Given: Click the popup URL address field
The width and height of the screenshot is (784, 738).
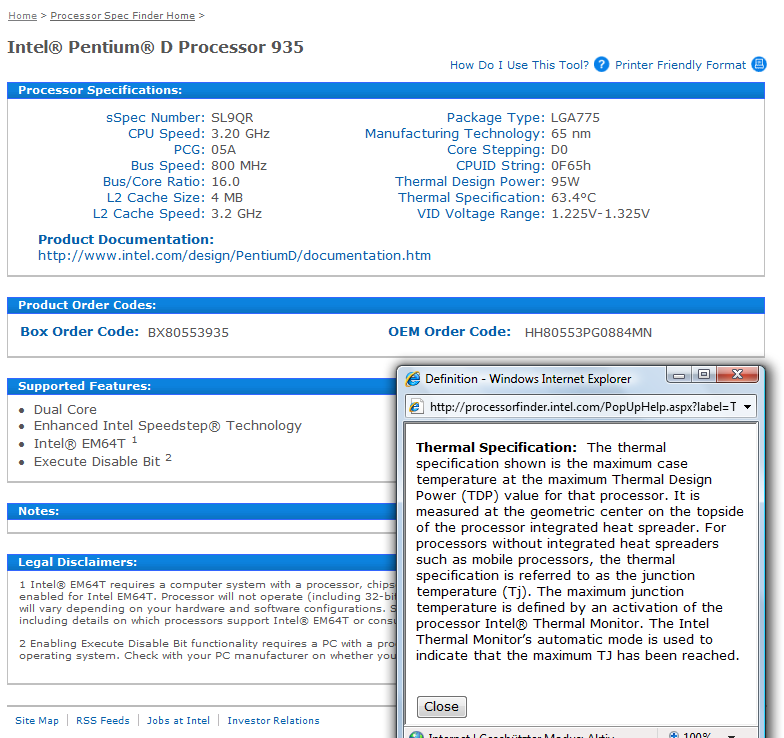Looking at the screenshot, I should click(582, 407).
